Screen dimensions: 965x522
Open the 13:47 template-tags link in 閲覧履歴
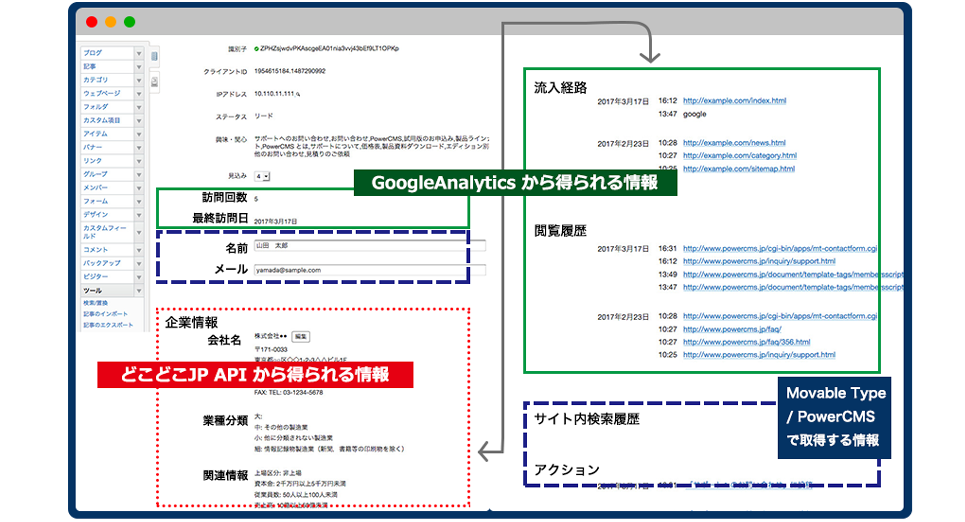pos(793,287)
